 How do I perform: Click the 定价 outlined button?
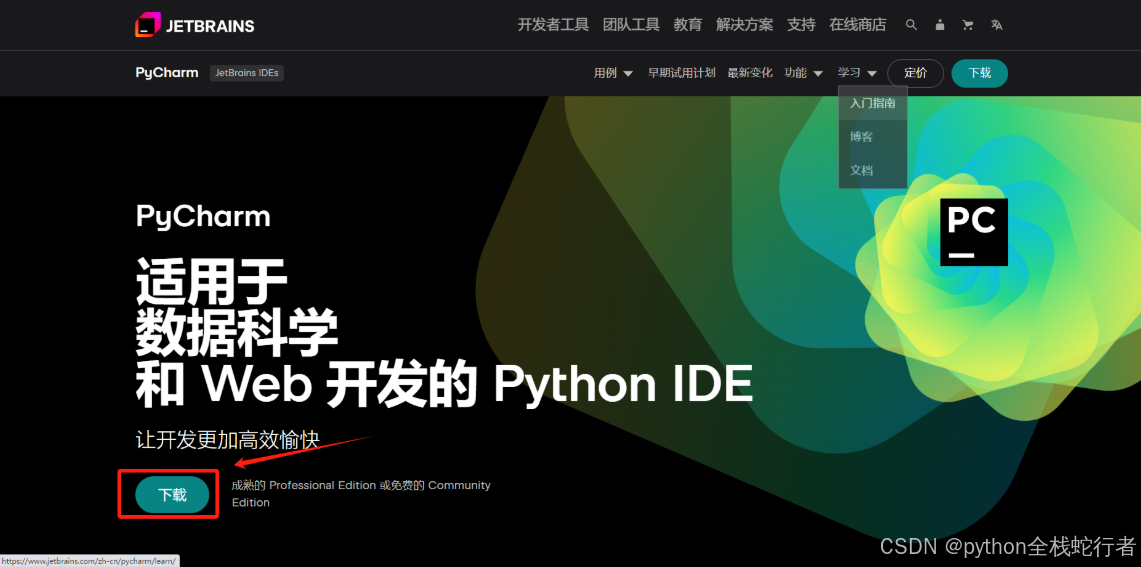click(915, 73)
